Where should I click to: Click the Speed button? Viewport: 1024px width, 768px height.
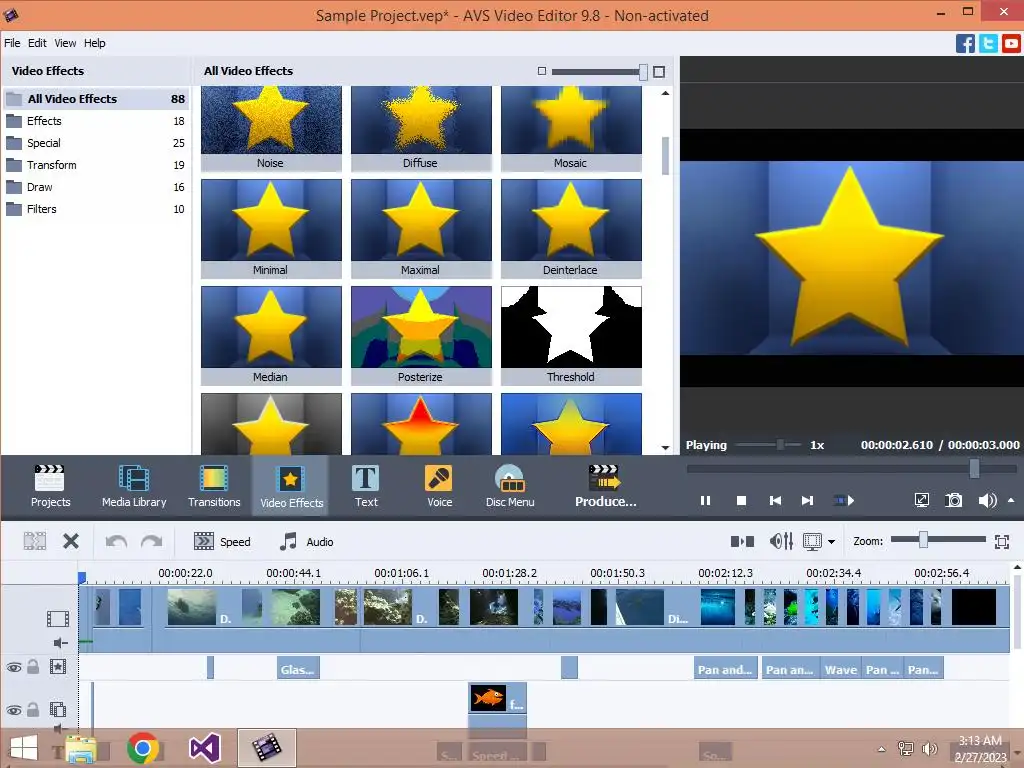222,541
